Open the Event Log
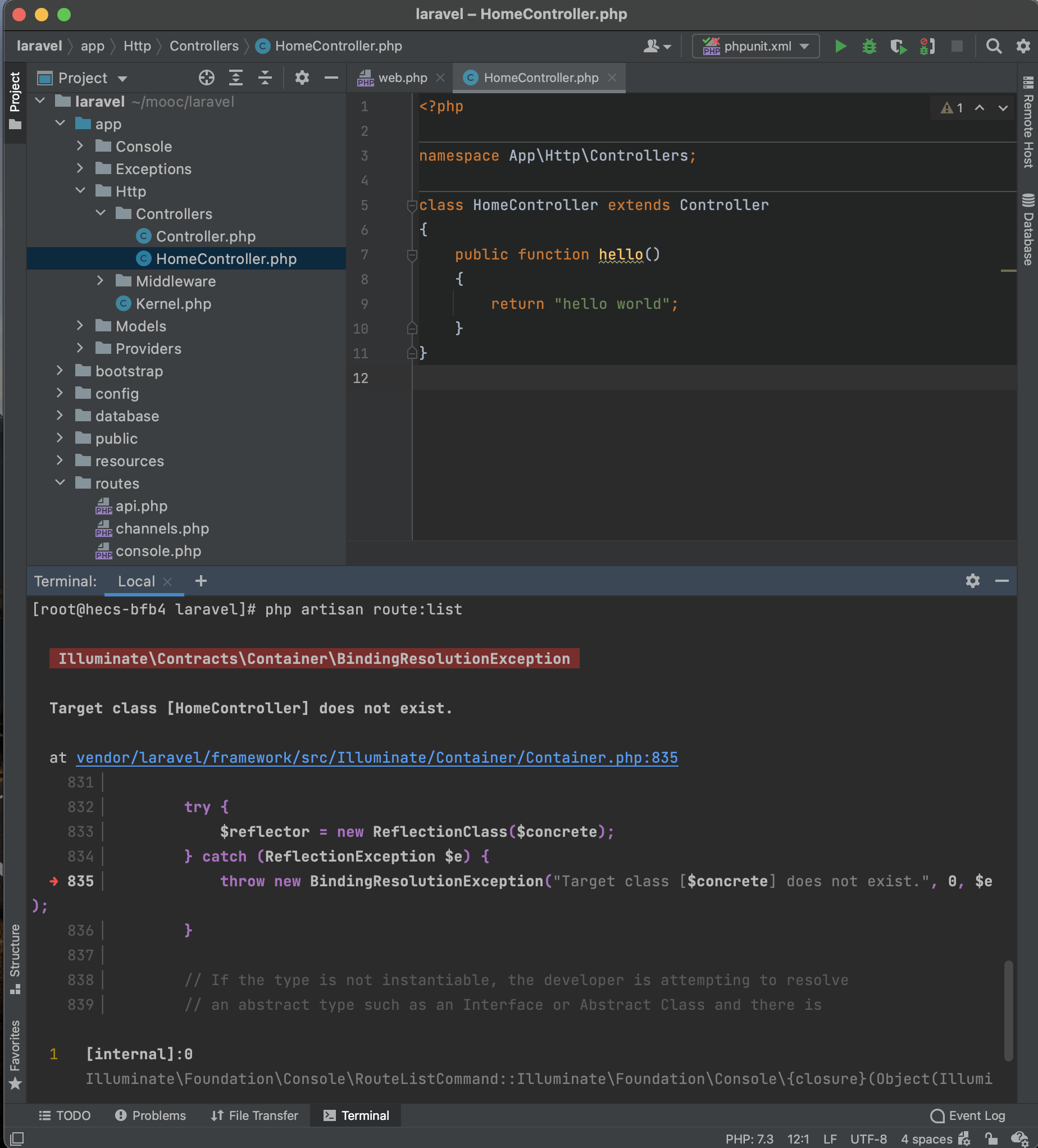1038x1148 pixels. [x=968, y=1115]
